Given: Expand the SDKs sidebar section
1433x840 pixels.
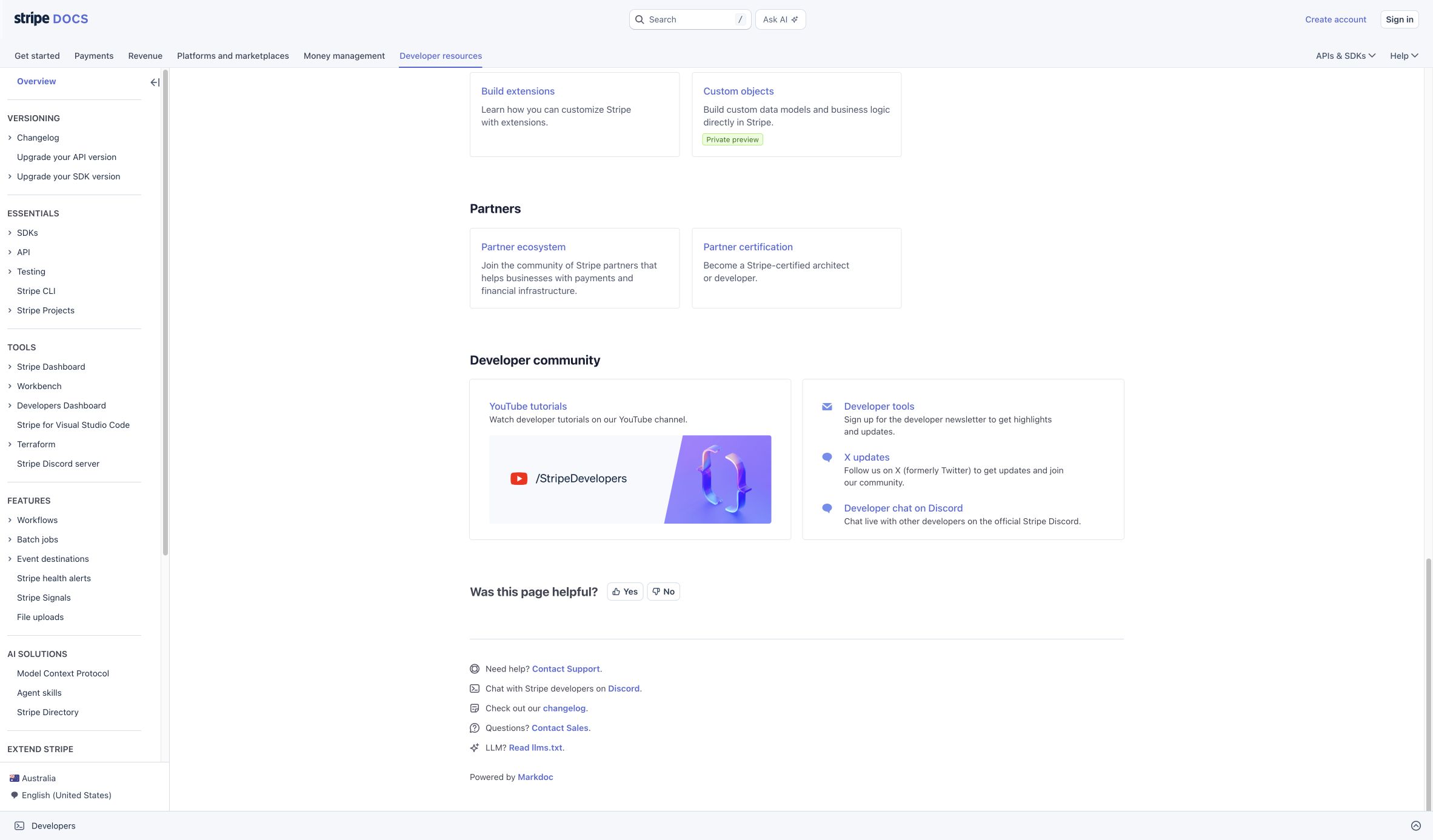Looking at the screenshot, I should coord(10,233).
